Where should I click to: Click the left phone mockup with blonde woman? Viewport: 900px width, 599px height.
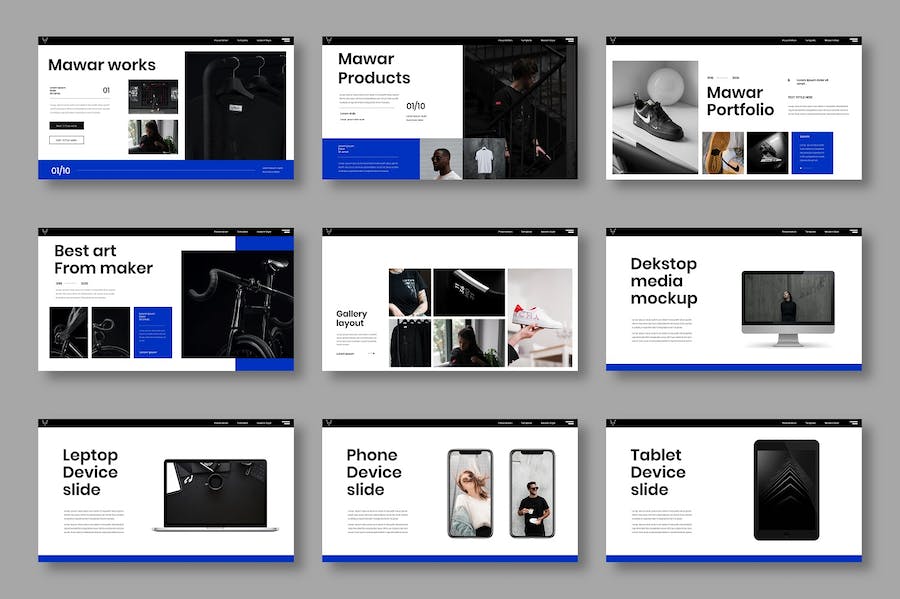(x=469, y=493)
